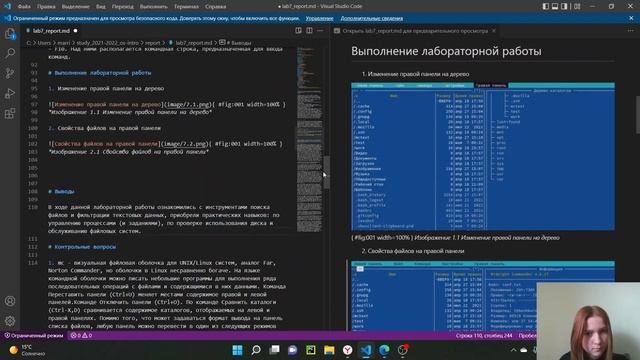Open File Explorer from taskbar

(329, 350)
